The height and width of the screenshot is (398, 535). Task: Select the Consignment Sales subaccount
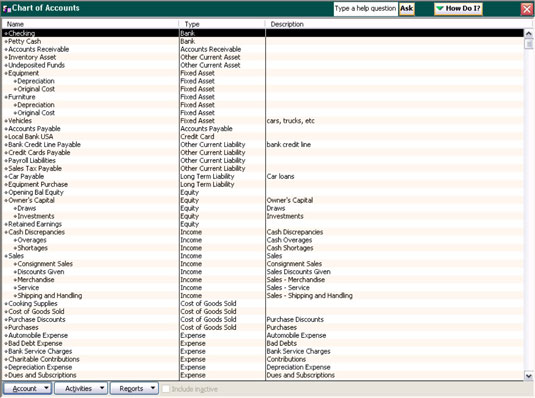45,264
